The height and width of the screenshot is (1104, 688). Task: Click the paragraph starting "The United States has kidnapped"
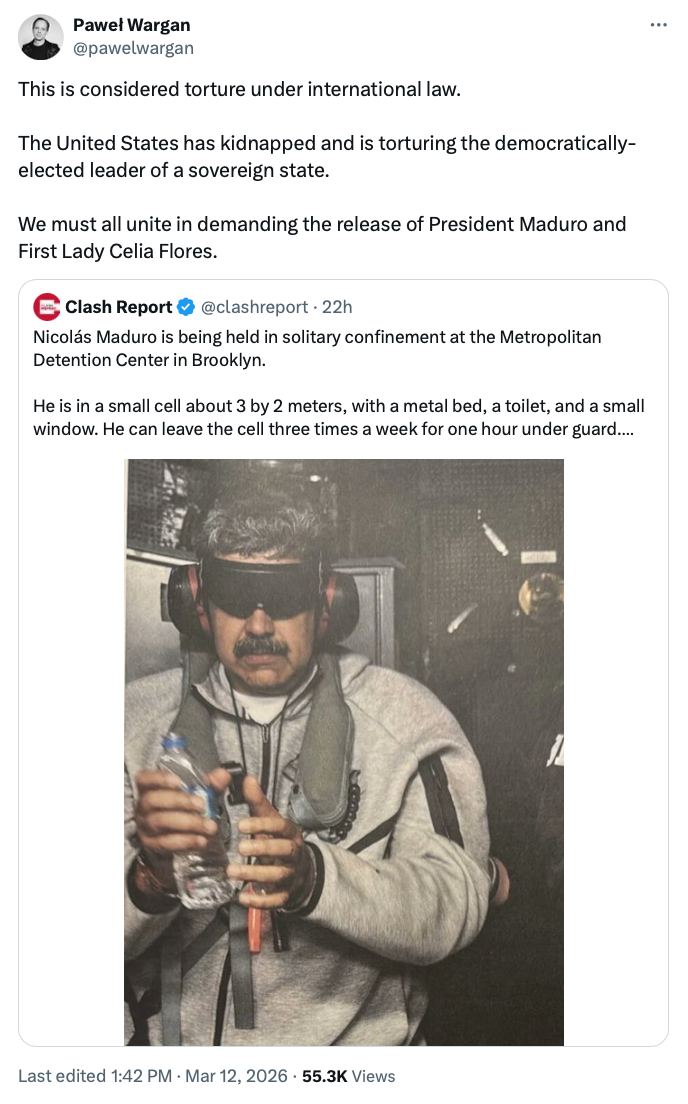(326, 156)
